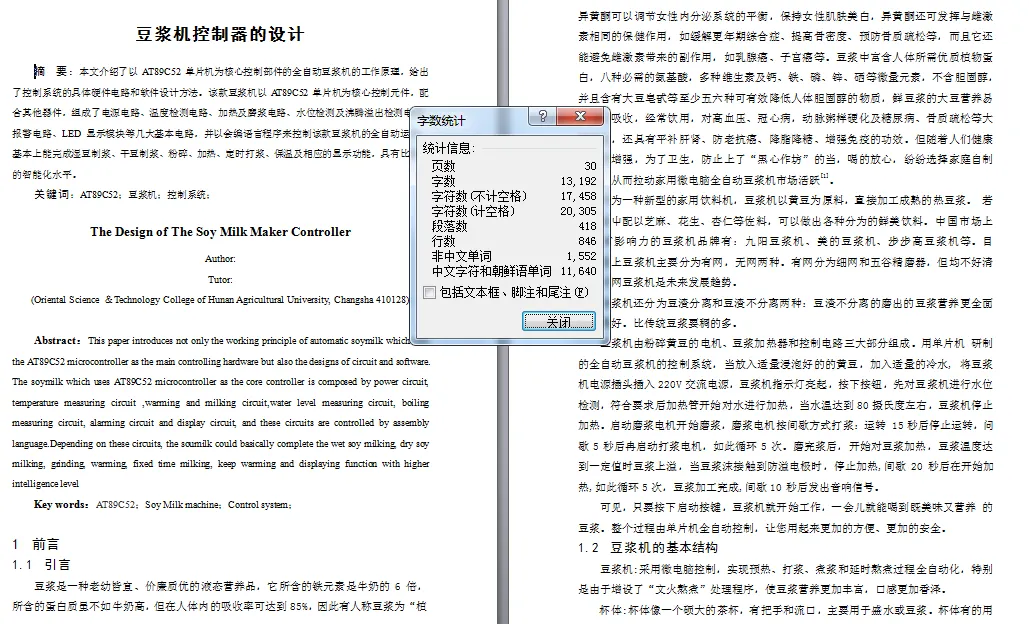Place cursor in title 豆浆机控制器的设计

click(x=219, y=32)
